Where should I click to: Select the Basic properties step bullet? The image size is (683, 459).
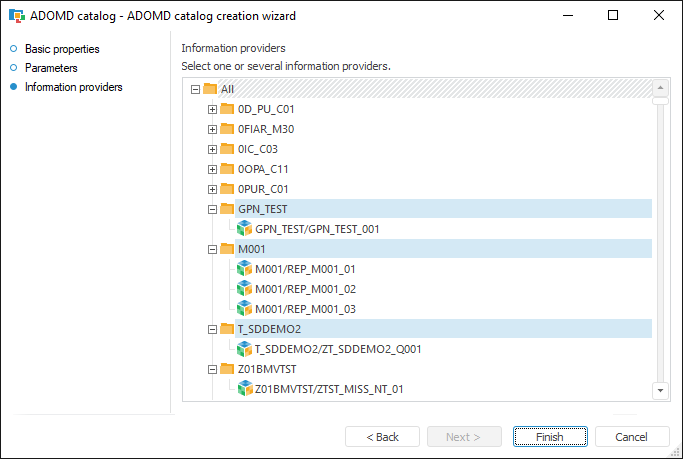[14, 49]
